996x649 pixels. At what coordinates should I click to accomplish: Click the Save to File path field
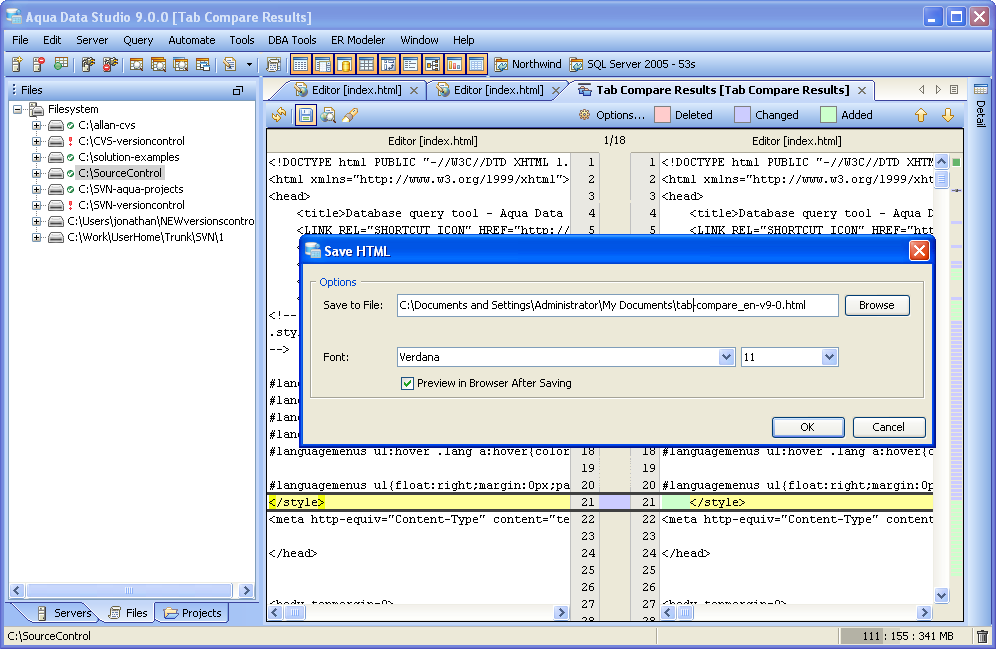(617, 305)
